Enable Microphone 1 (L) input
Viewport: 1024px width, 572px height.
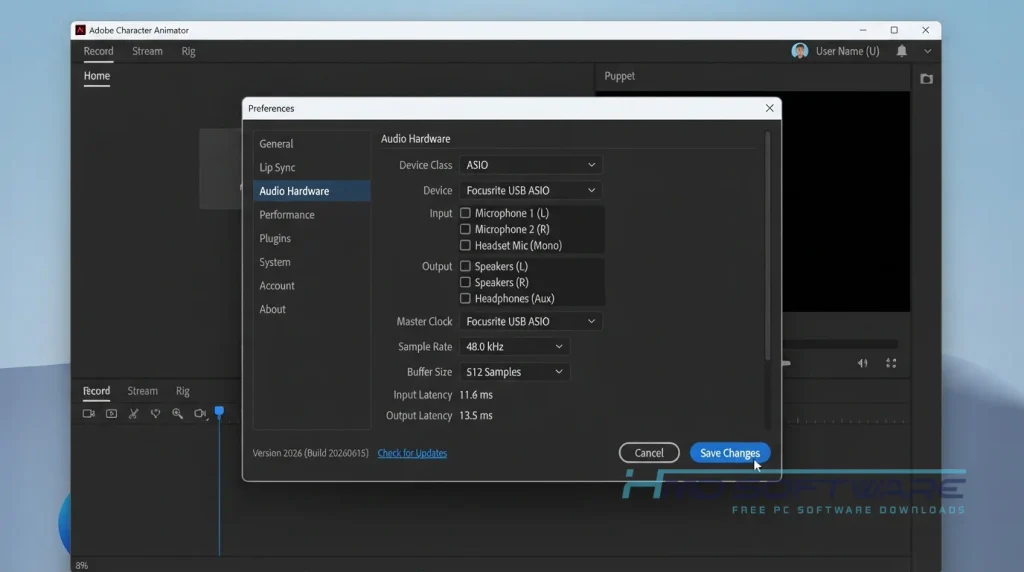coord(465,213)
